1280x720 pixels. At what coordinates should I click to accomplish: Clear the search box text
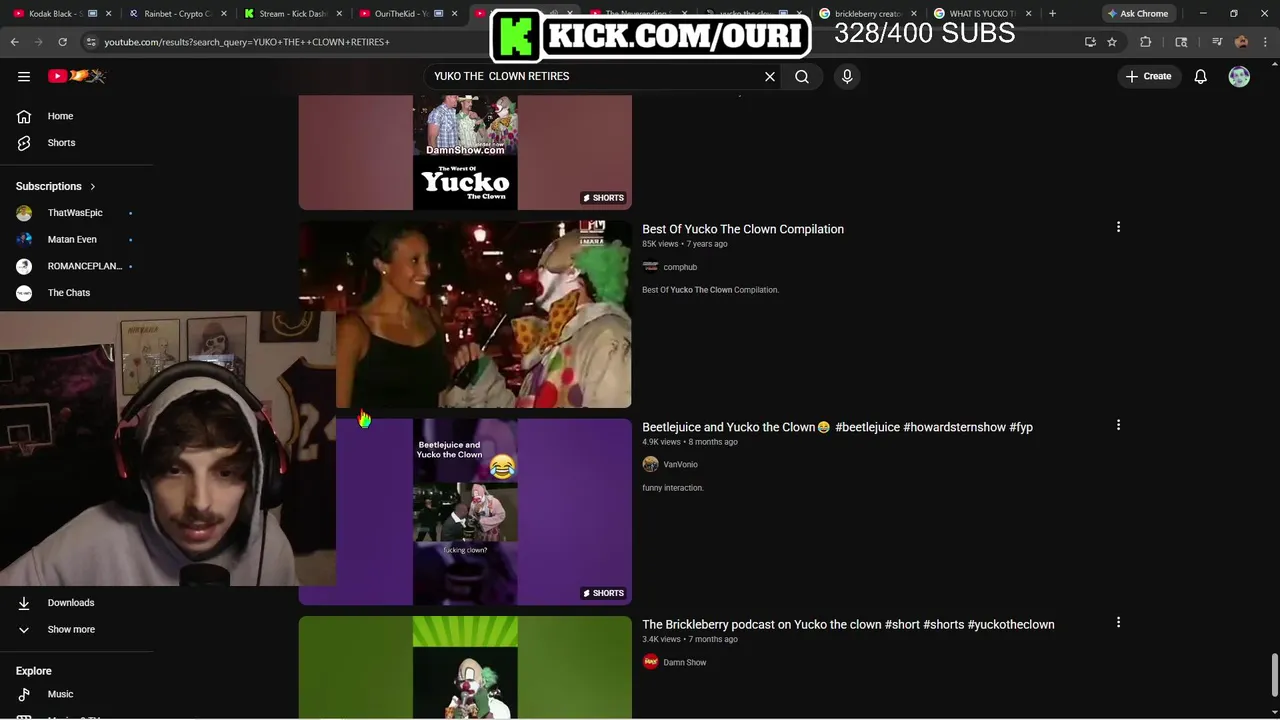tap(770, 76)
